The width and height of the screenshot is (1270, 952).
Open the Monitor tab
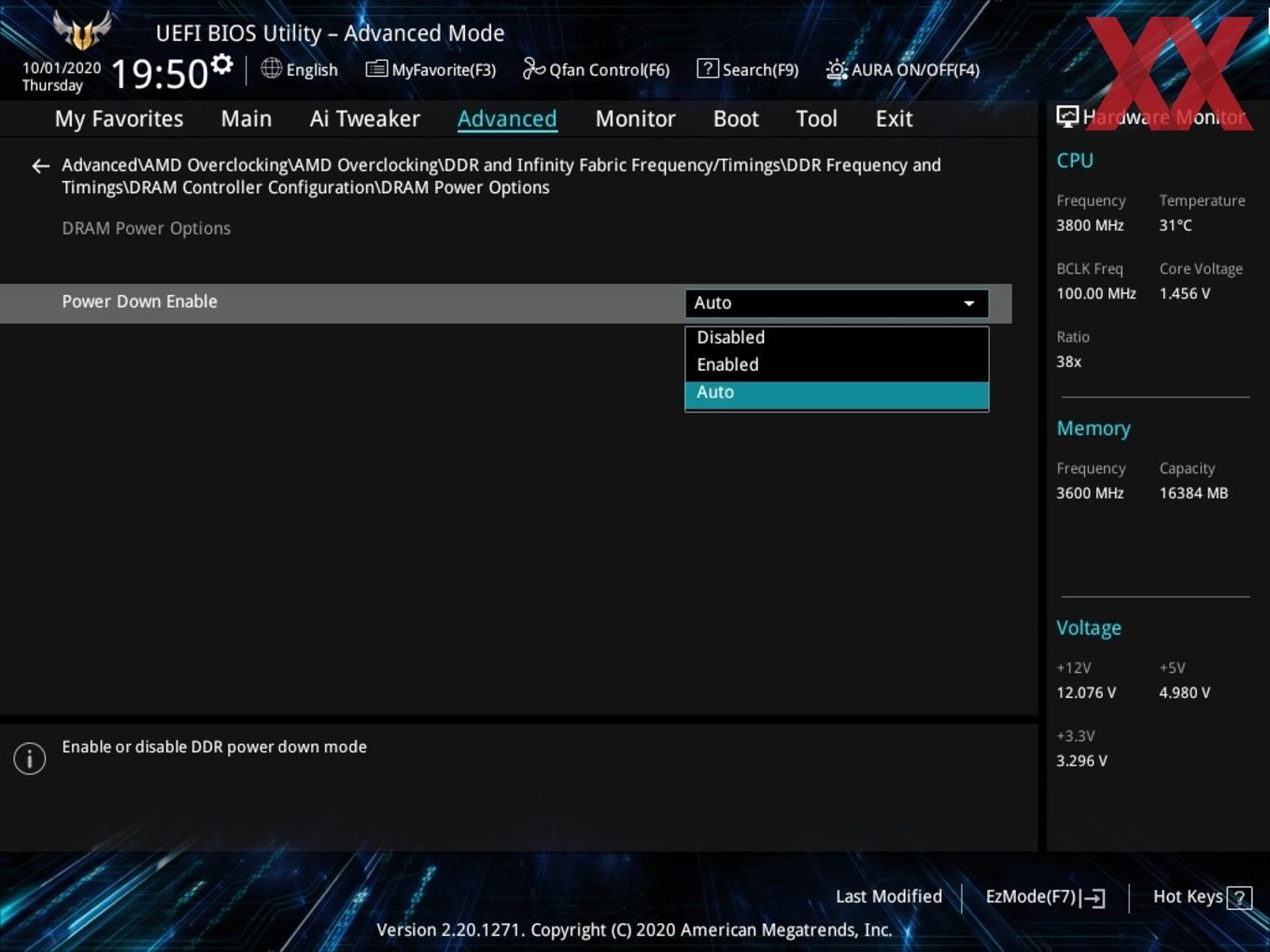(635, 119)
